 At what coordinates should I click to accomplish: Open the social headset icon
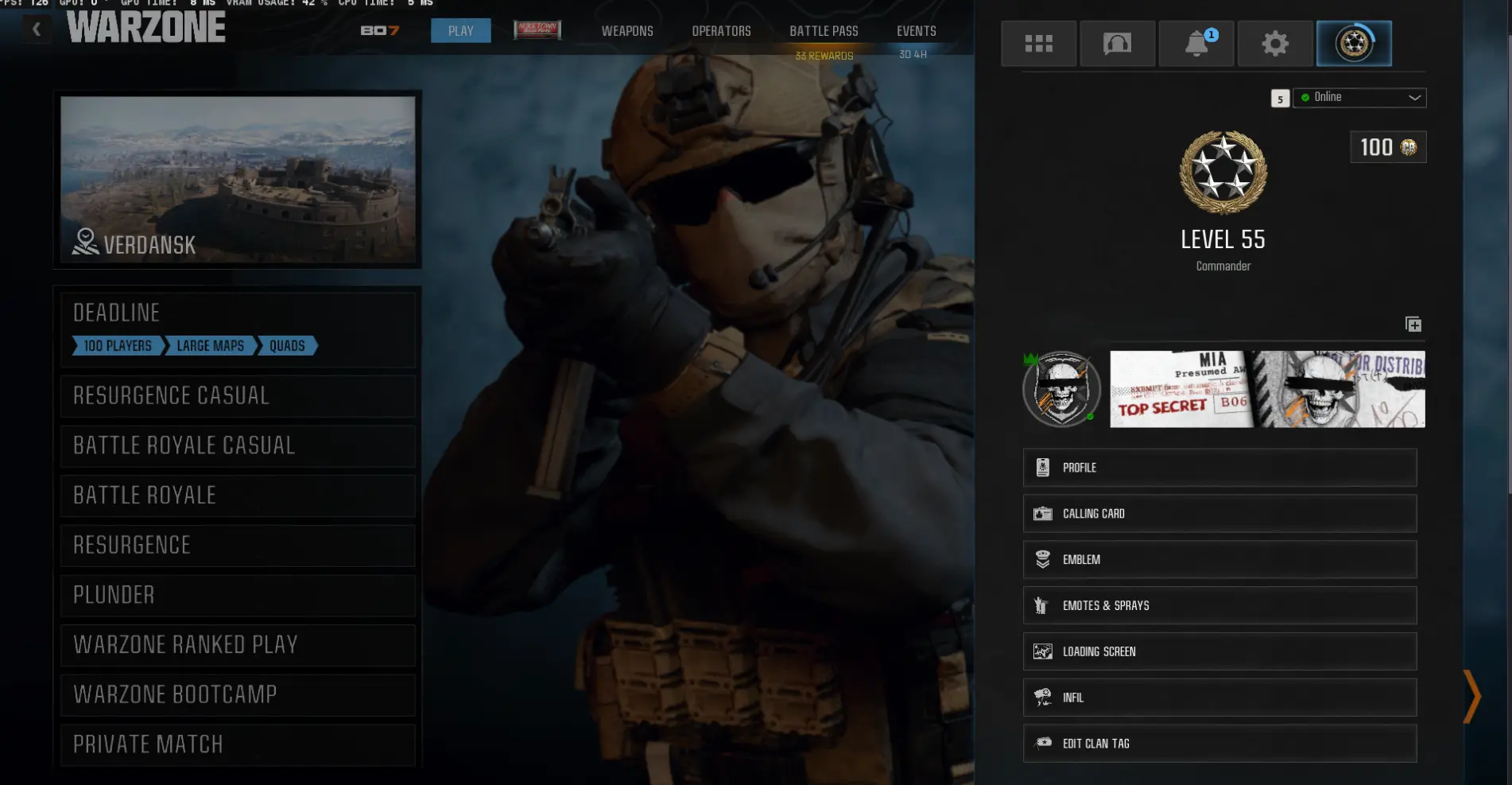coord(1117,44)
